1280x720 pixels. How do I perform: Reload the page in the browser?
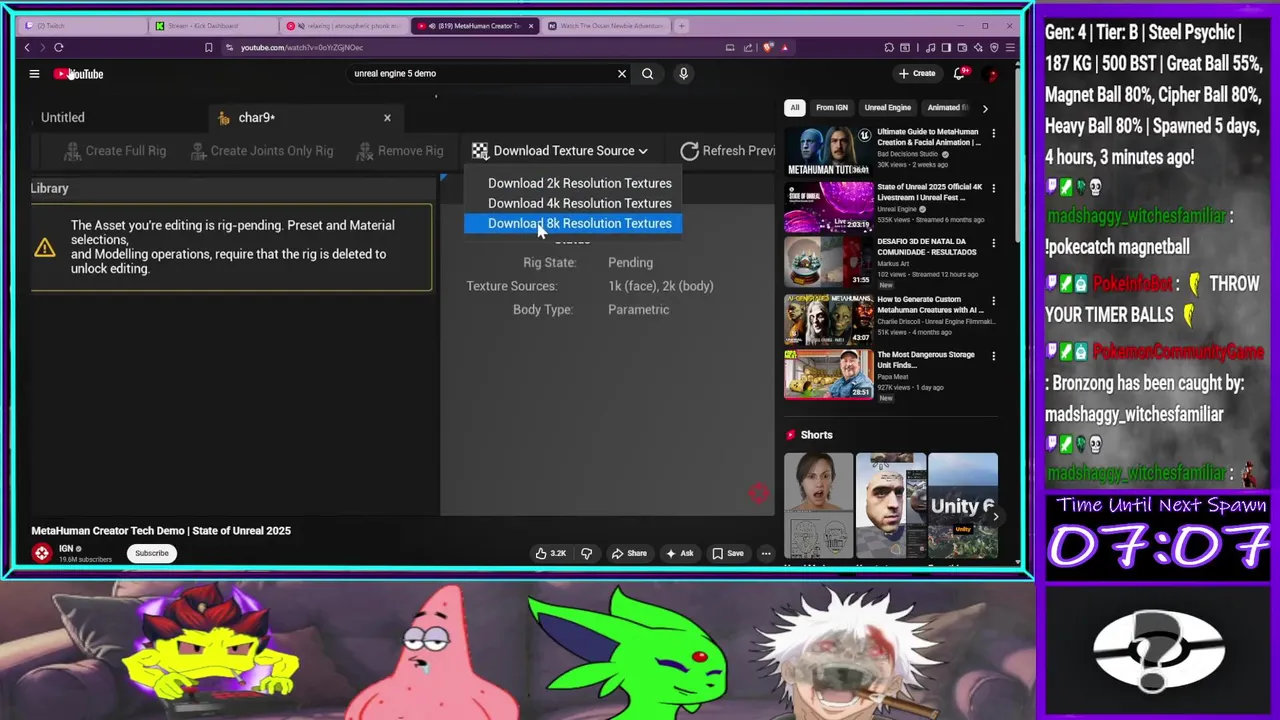point(59,47)
